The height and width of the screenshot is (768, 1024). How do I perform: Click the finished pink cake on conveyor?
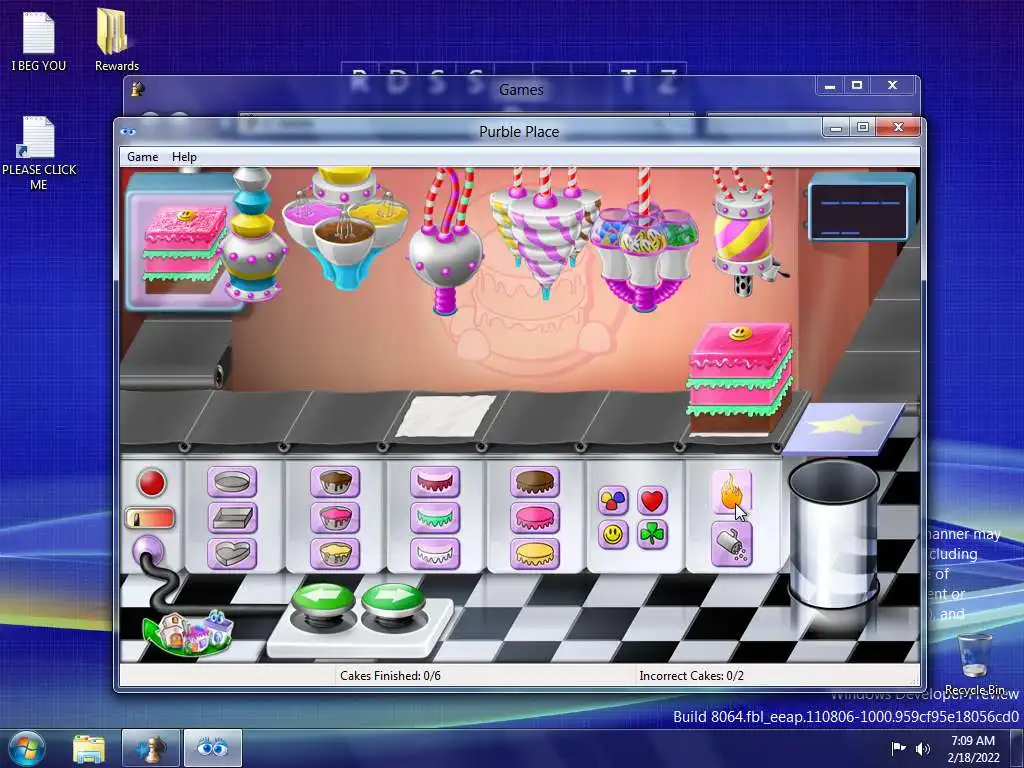tap(739, 379)
